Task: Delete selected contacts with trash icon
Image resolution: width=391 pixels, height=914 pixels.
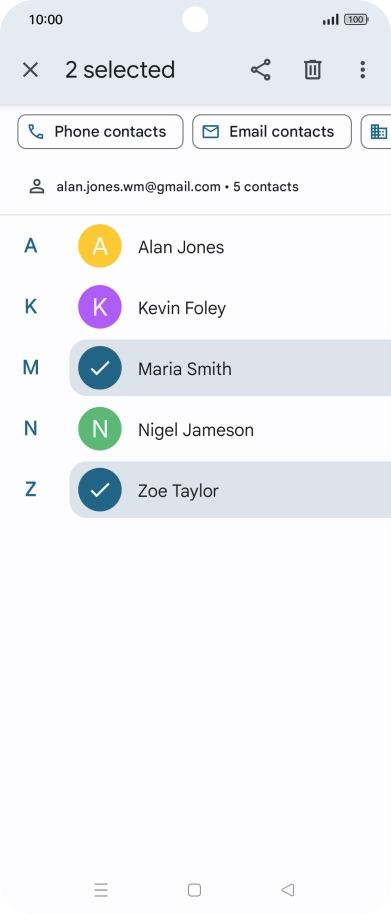Action: (312, 70)
